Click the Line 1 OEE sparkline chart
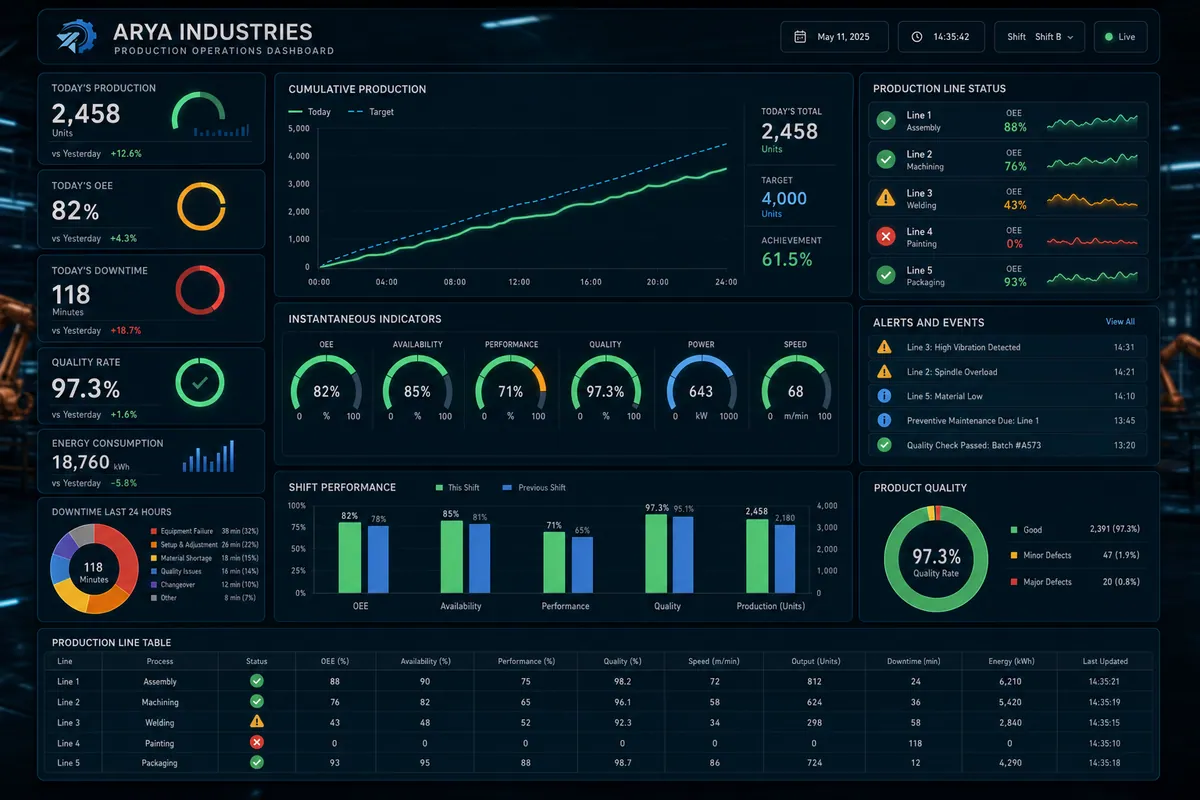Image resolution: width=1200 pixels, height=800 pixels. [1092, 122]
